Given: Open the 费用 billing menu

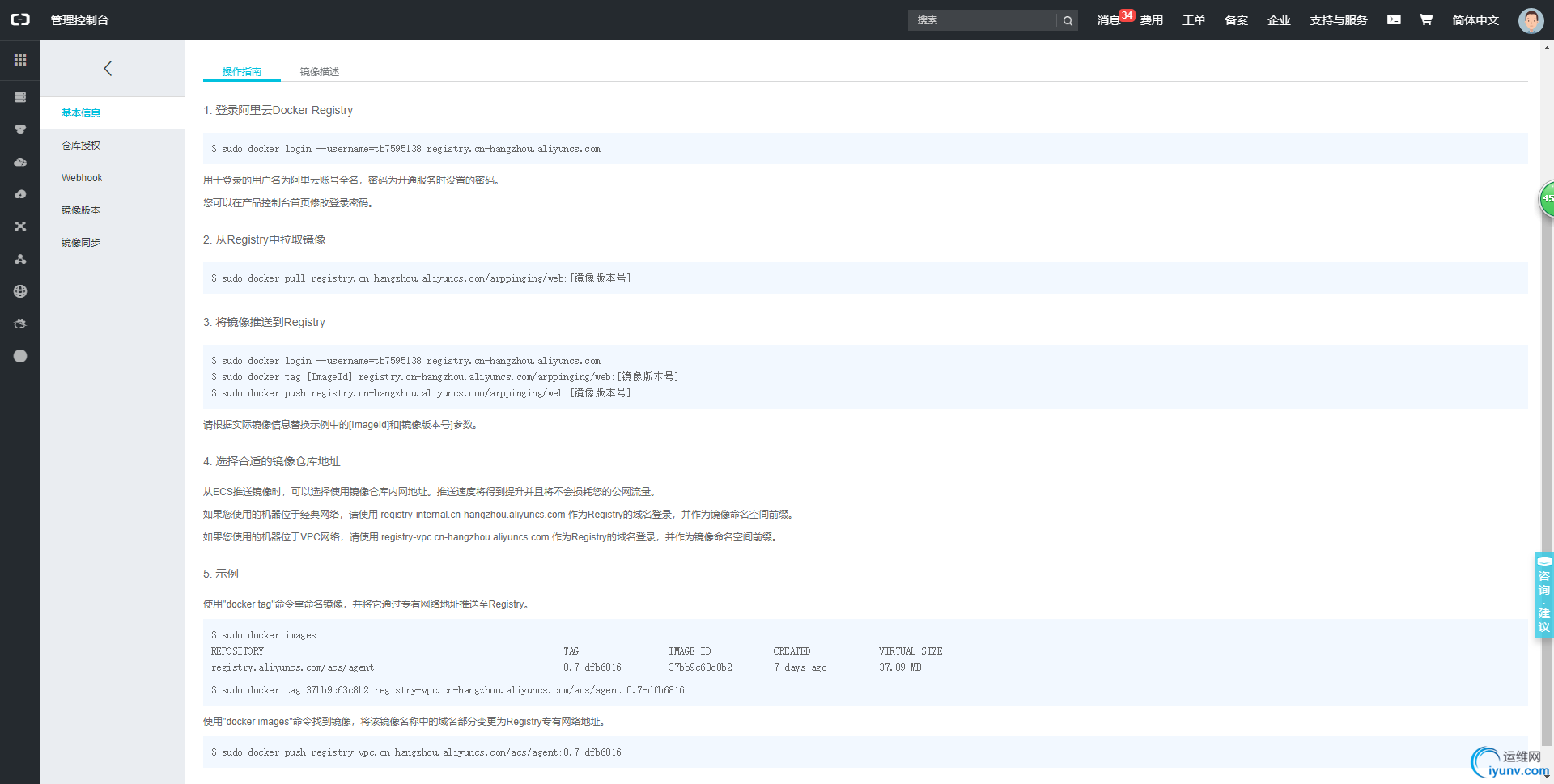Looking at the screenshot, I should click(x=1152, y=20).
